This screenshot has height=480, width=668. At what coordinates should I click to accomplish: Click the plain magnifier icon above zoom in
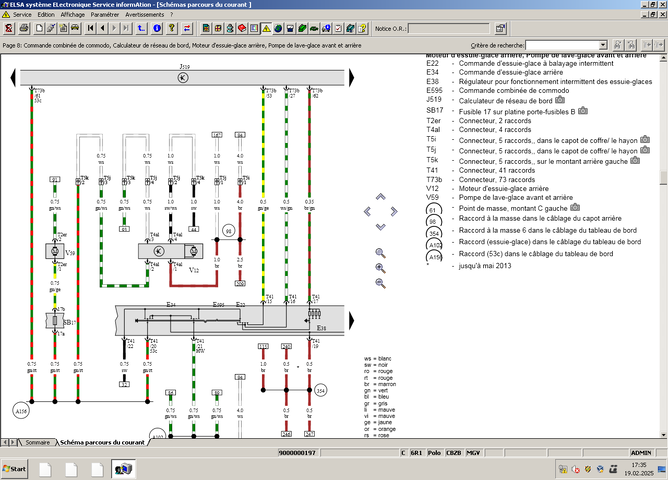[380, 252]
